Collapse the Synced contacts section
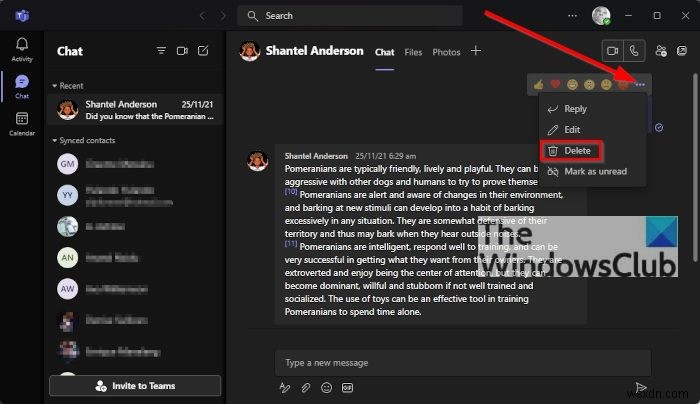Screen dimensions: 700x404 (x=83, y=141)
